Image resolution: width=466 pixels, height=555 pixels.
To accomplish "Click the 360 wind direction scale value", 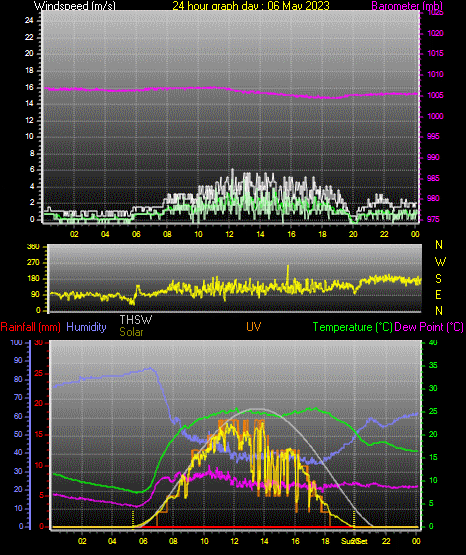I will tap(33, 247).
